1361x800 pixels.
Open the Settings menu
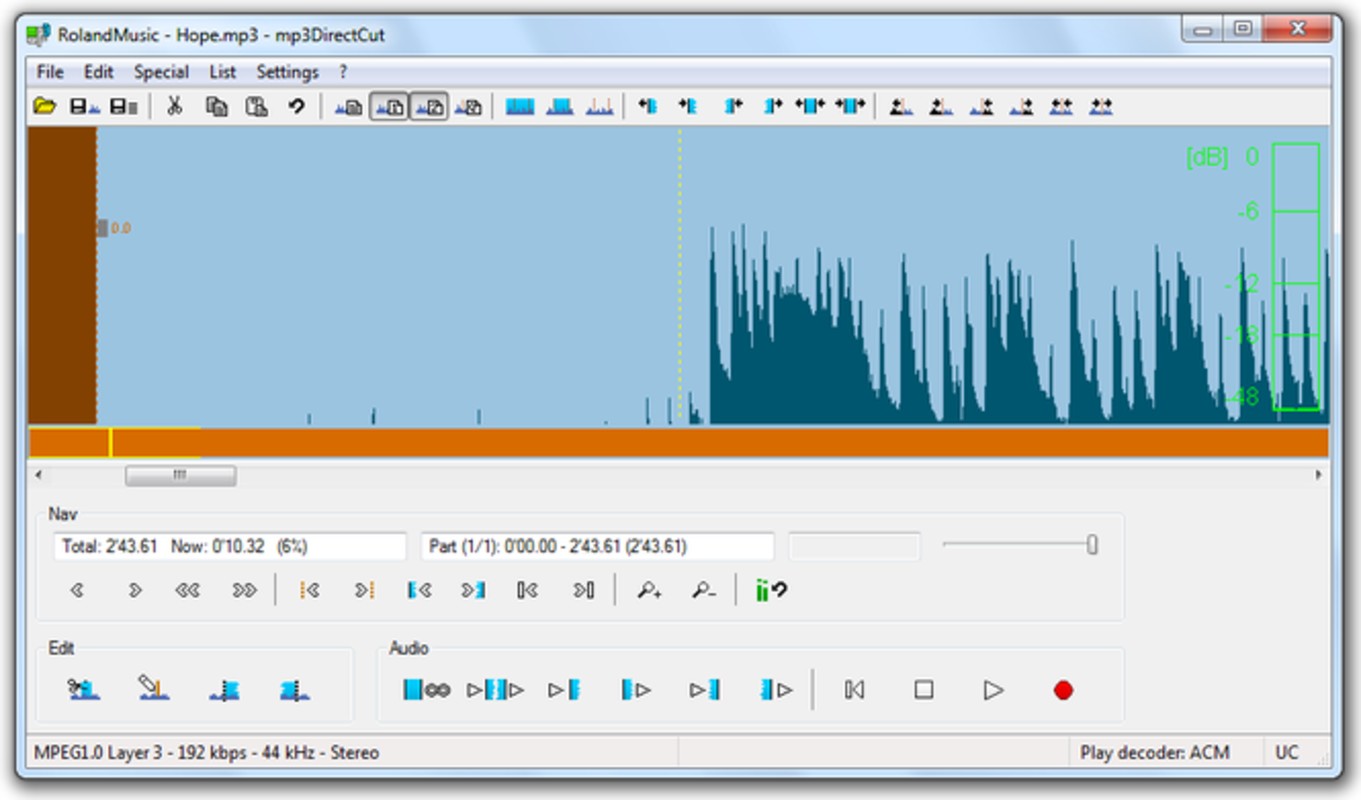(287, 71)
